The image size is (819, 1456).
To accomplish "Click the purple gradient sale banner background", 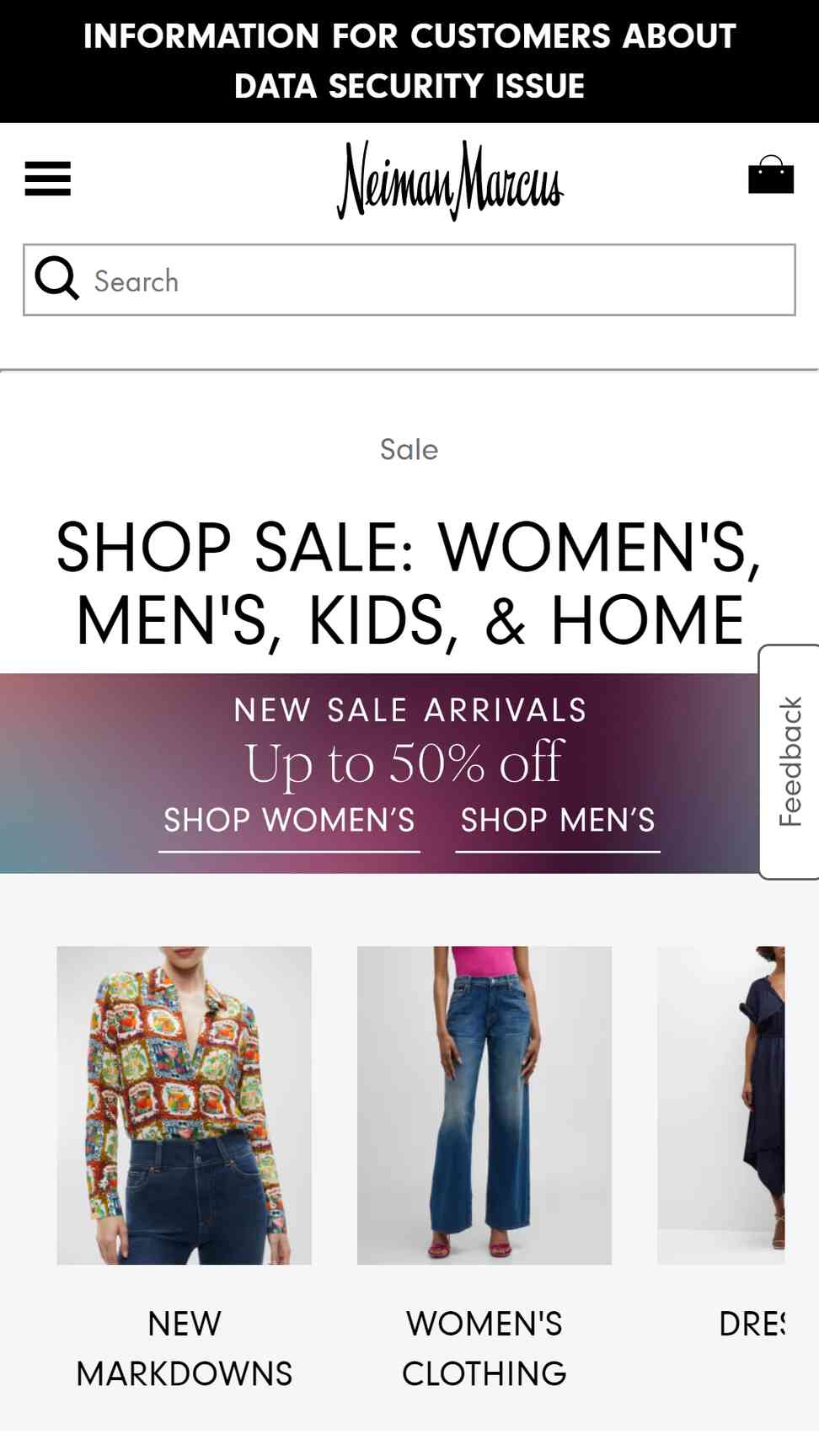I will pyautogui.click(x=84, y=773).
